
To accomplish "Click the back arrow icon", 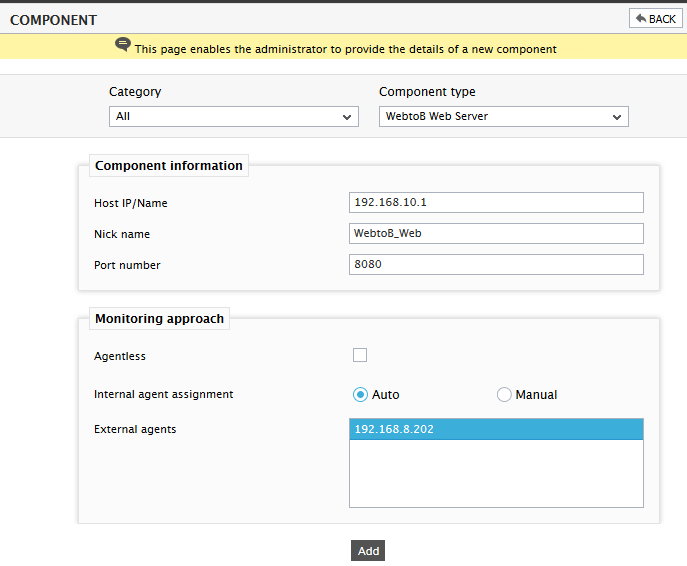I will 641,18.
